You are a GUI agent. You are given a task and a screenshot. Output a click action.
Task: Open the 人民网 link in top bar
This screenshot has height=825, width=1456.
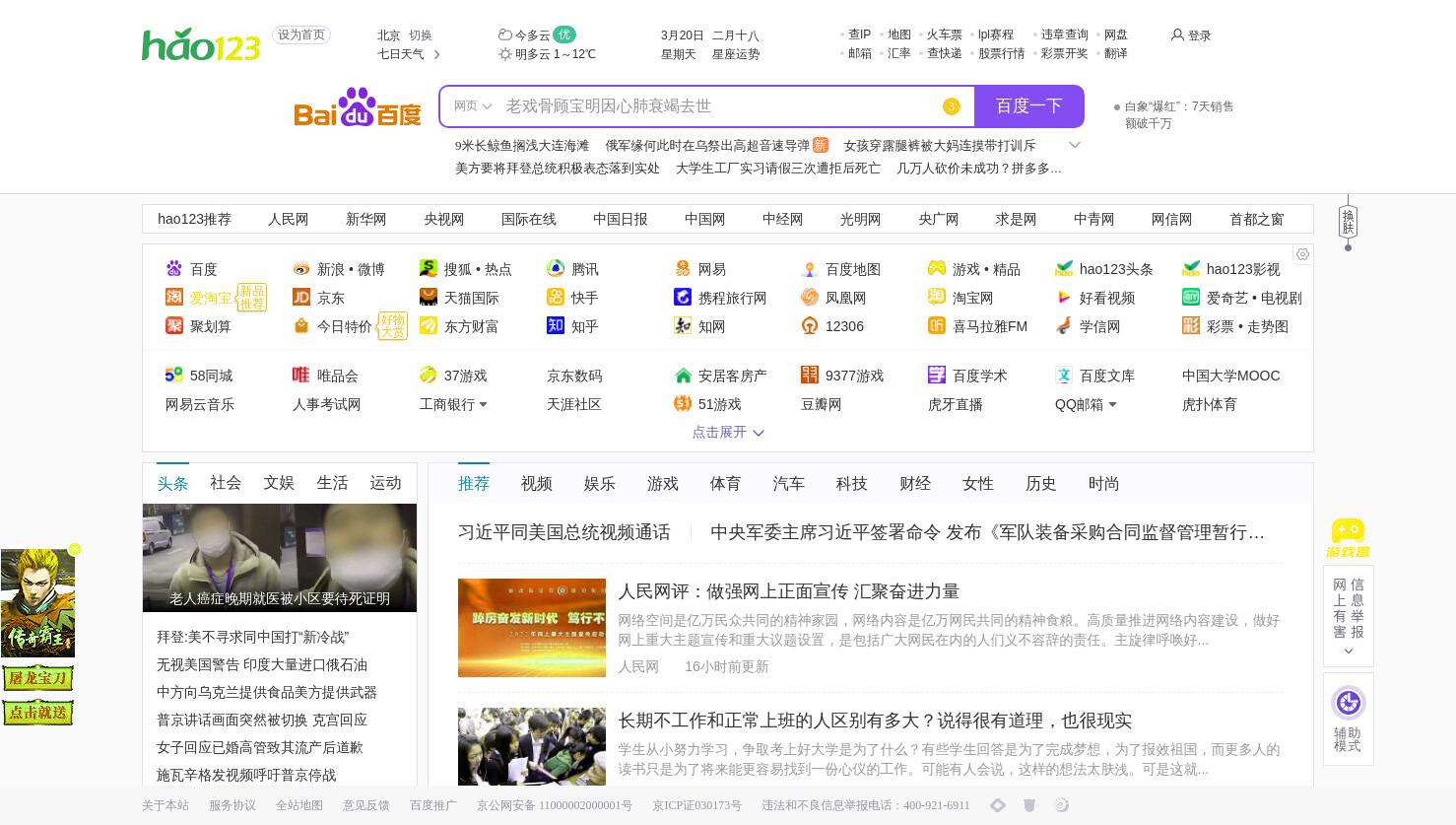point(289,219)
